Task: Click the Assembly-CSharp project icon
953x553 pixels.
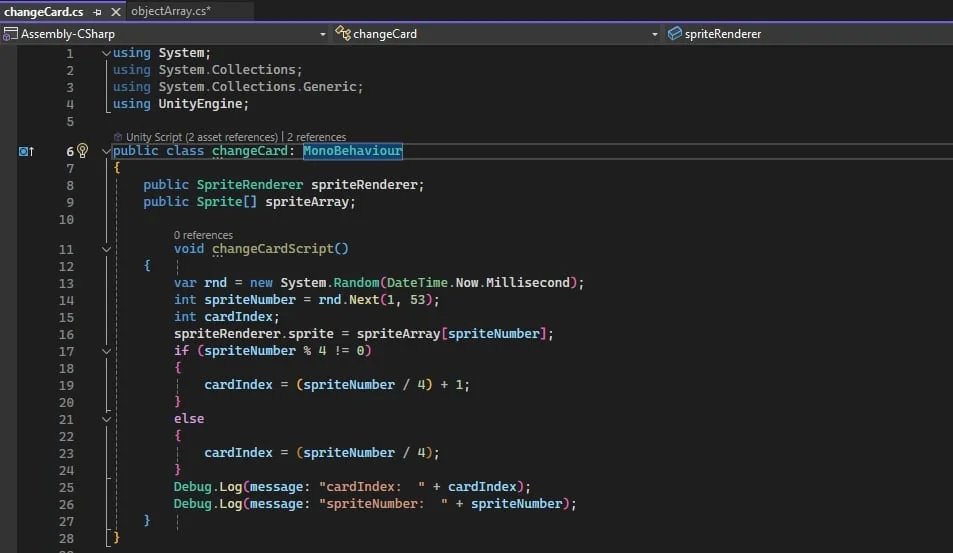Action: 10,34
